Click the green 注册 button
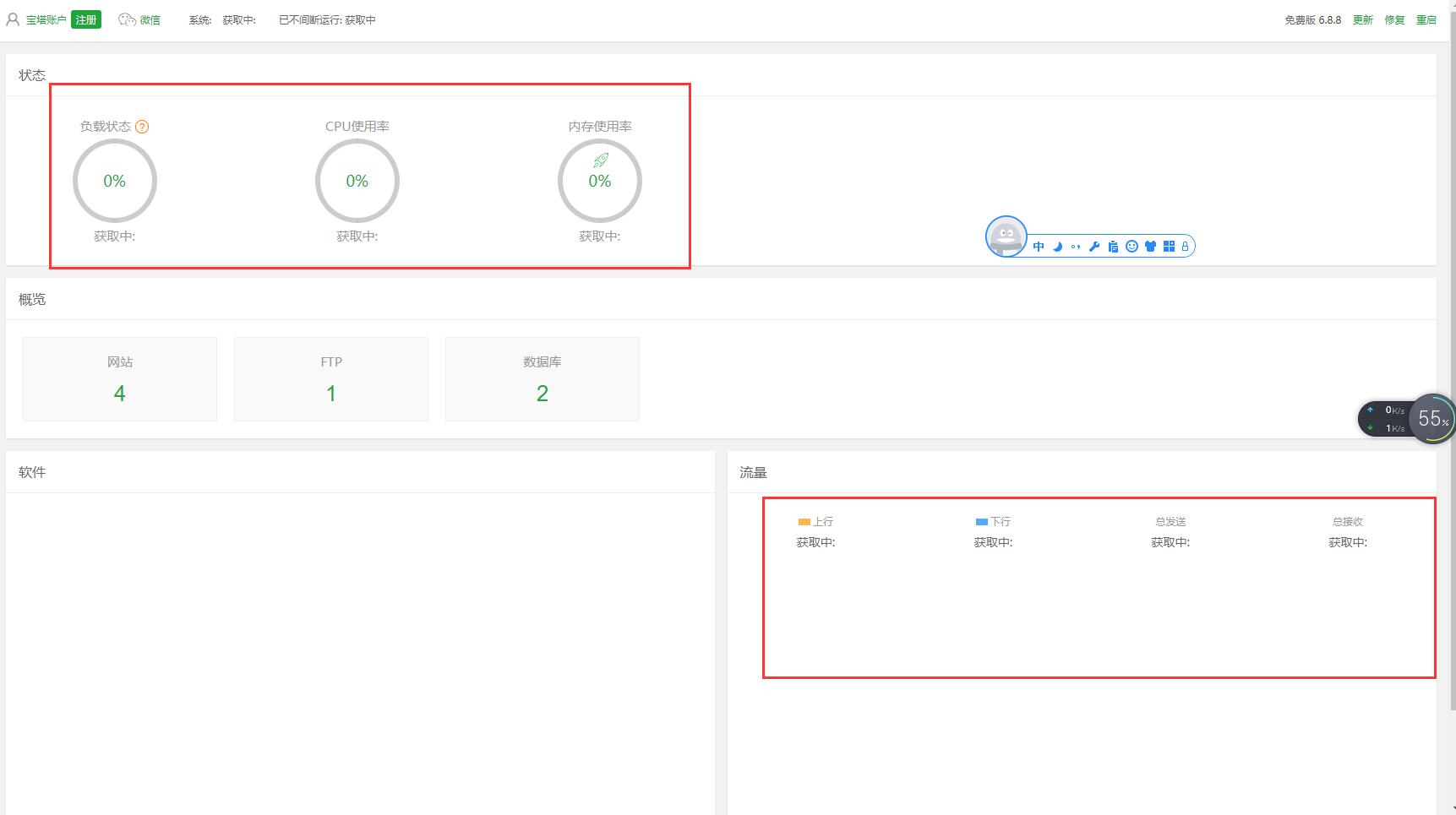Screen dimensions: 1456x815 point(86,19)
